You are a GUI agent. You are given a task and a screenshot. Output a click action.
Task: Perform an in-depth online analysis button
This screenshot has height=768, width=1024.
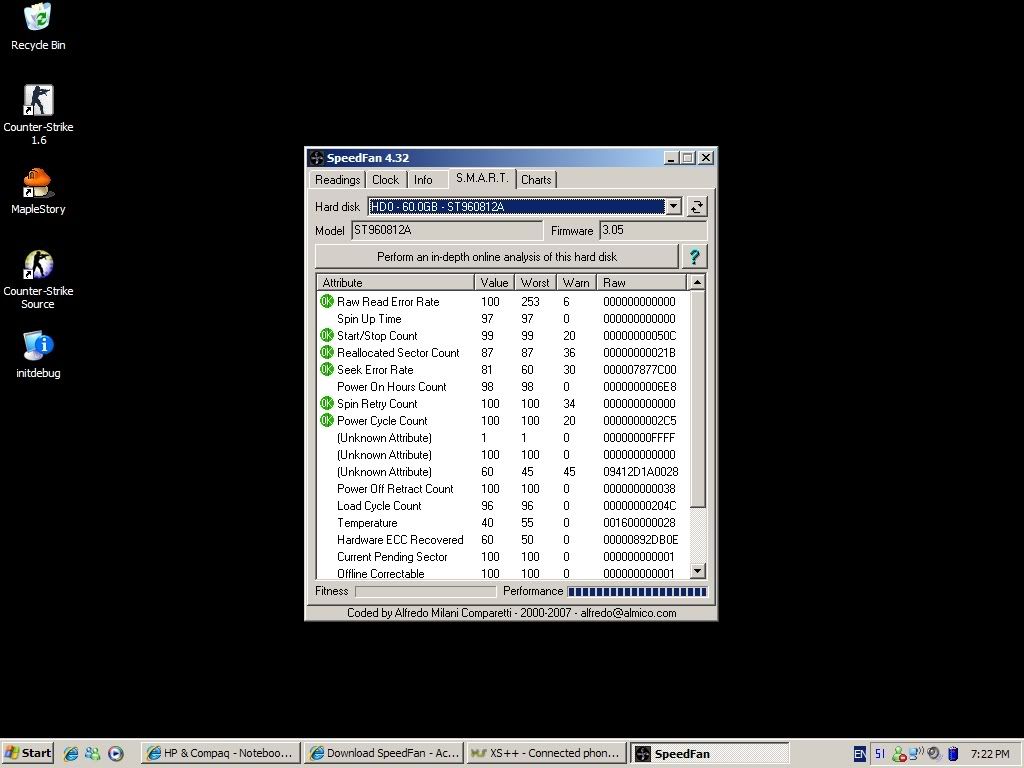point(496,257)
